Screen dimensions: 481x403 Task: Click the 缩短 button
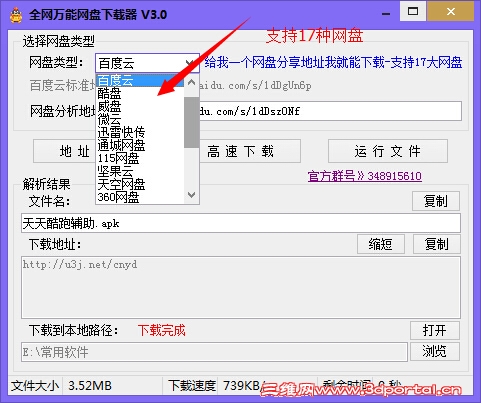pos(381,244)
